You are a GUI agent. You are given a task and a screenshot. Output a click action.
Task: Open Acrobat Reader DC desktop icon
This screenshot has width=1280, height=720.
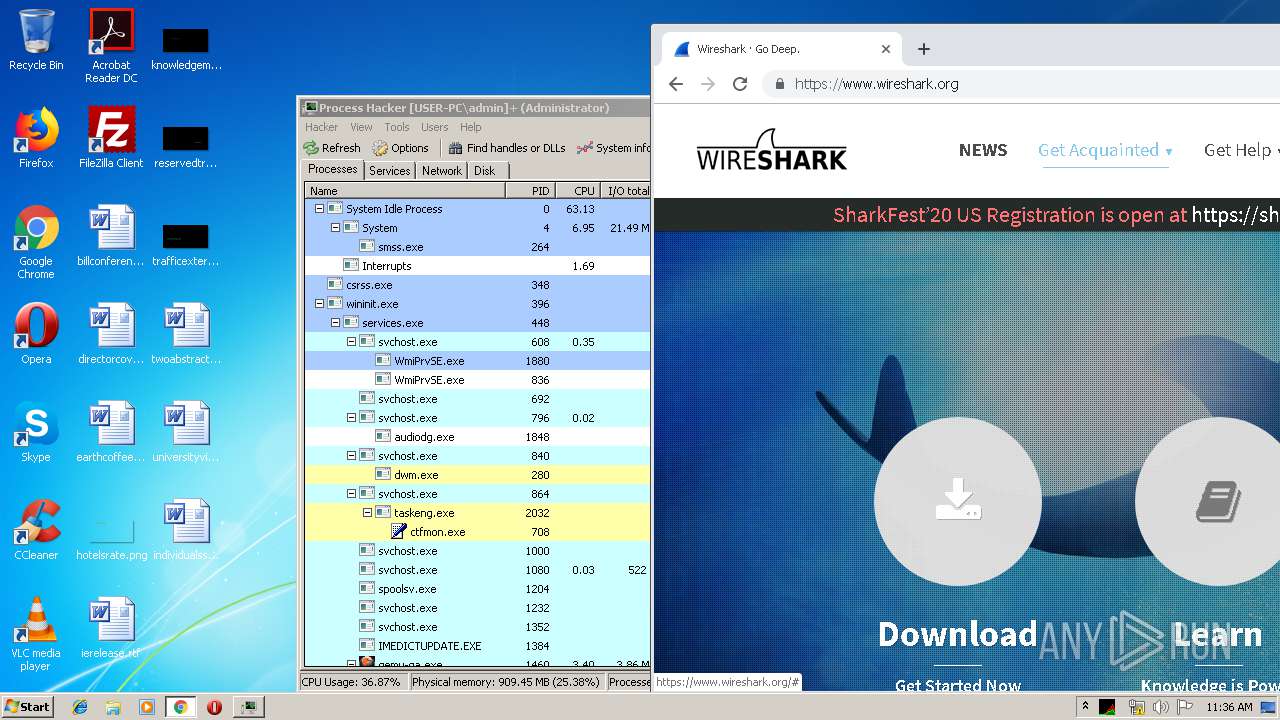[111, 46]
